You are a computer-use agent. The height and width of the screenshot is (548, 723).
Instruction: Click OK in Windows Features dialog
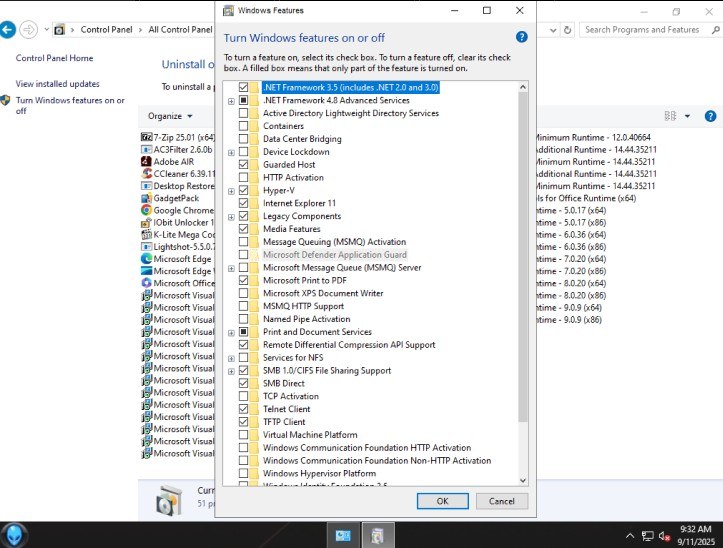[442, 501]
